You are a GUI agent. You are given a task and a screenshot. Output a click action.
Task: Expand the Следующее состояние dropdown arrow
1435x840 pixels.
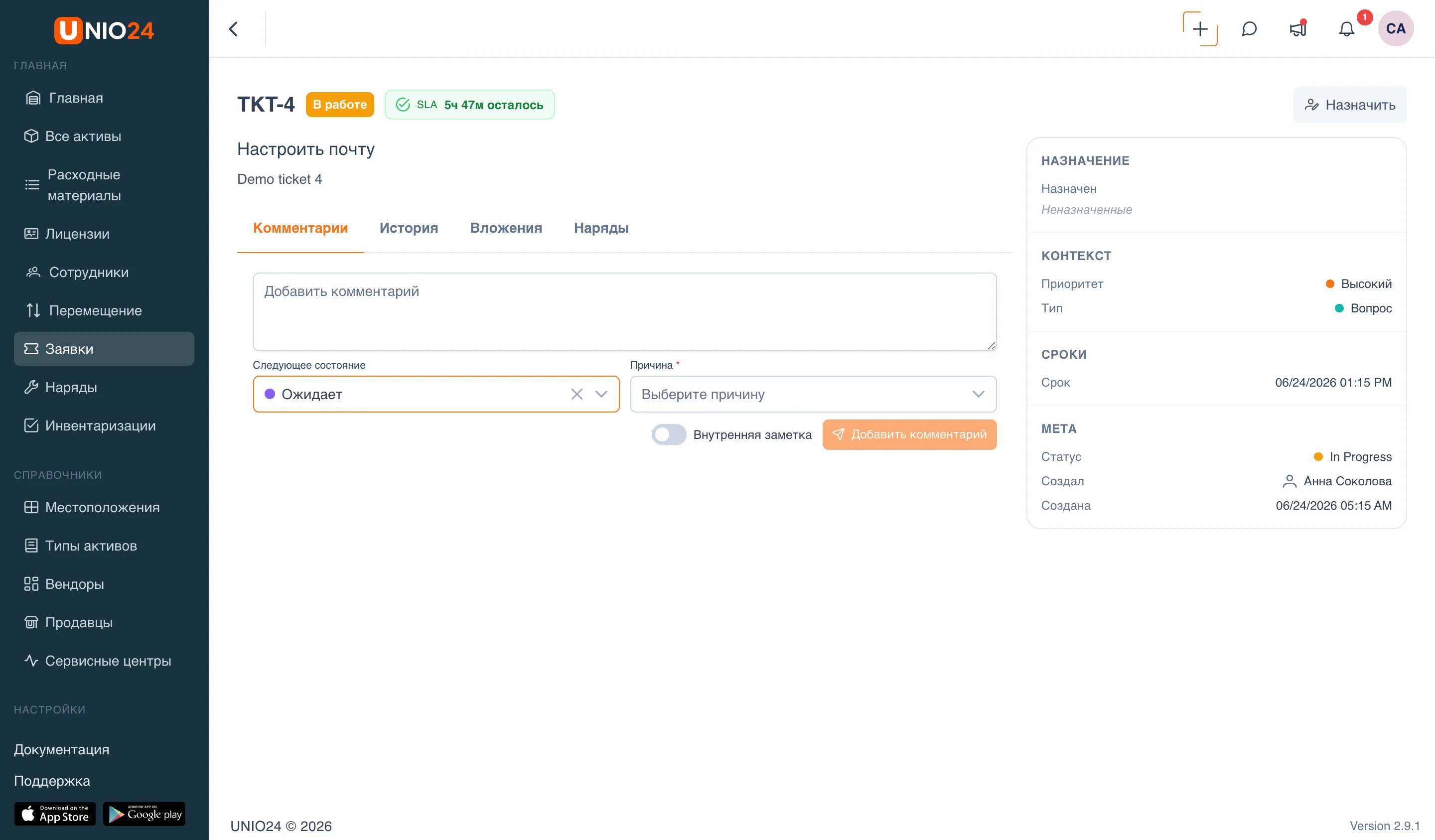pyautogui.click(x=601, y=394)
